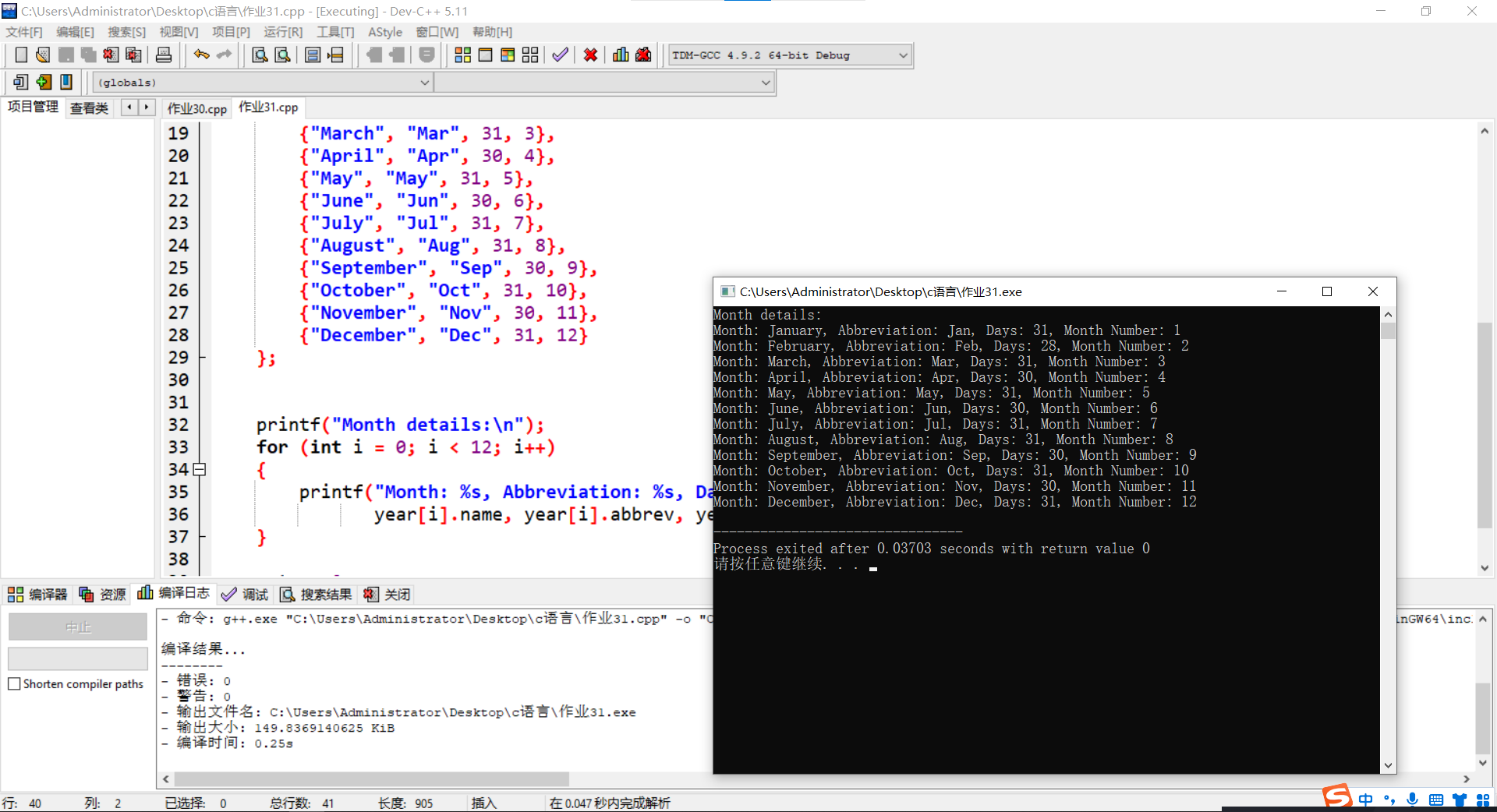Open the 运行[R] menu
Image resolution: width=1497 pixels, height=812 pixels.
point(283,32)
